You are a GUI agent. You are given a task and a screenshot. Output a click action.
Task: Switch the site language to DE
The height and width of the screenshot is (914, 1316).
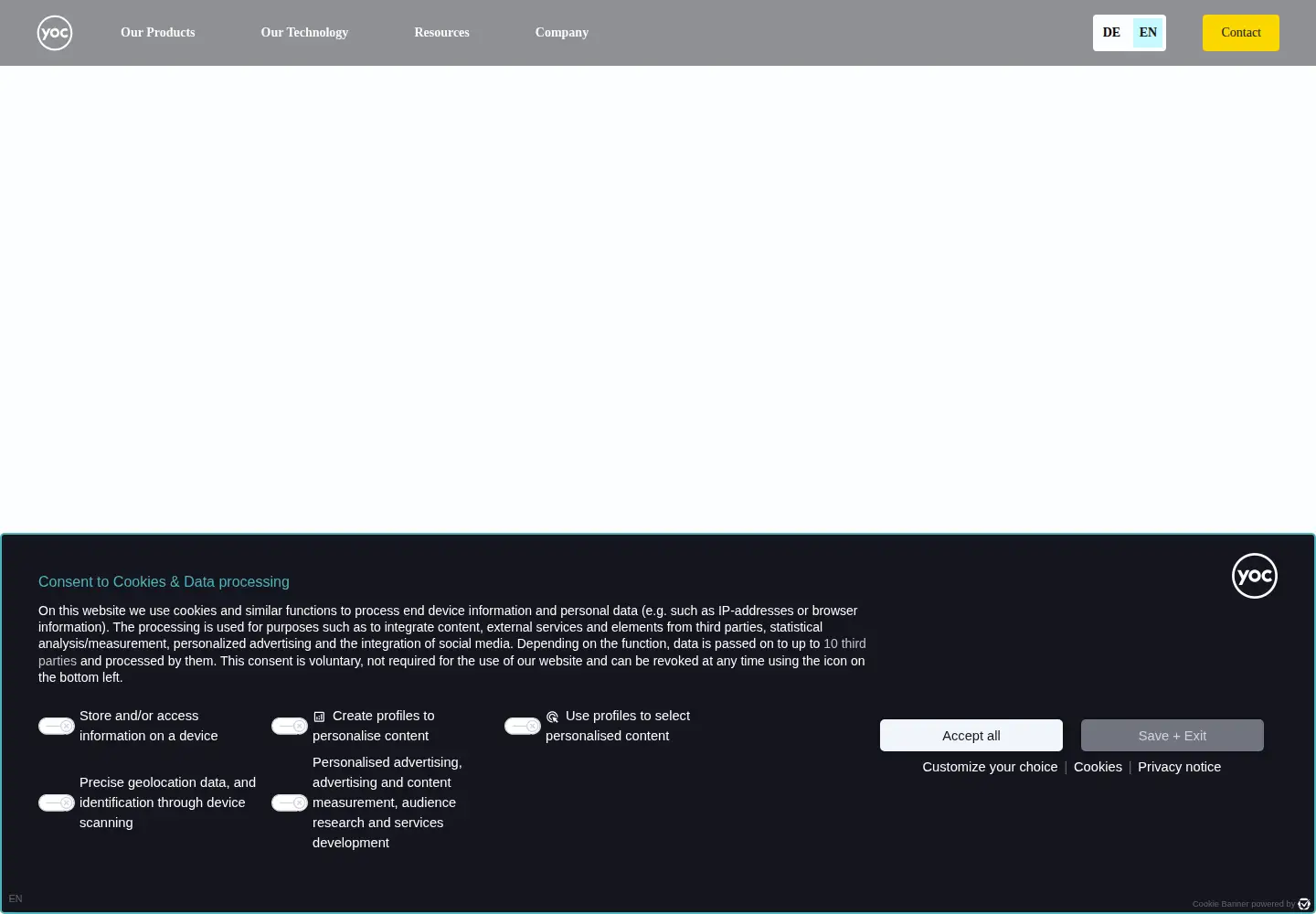(1111, 33)
